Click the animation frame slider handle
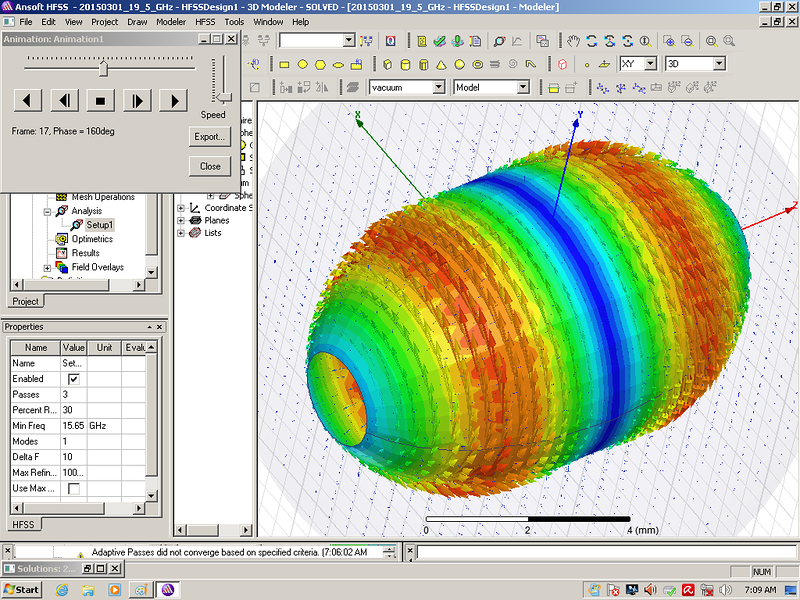800x600 pixels. (x=103, y=68)
